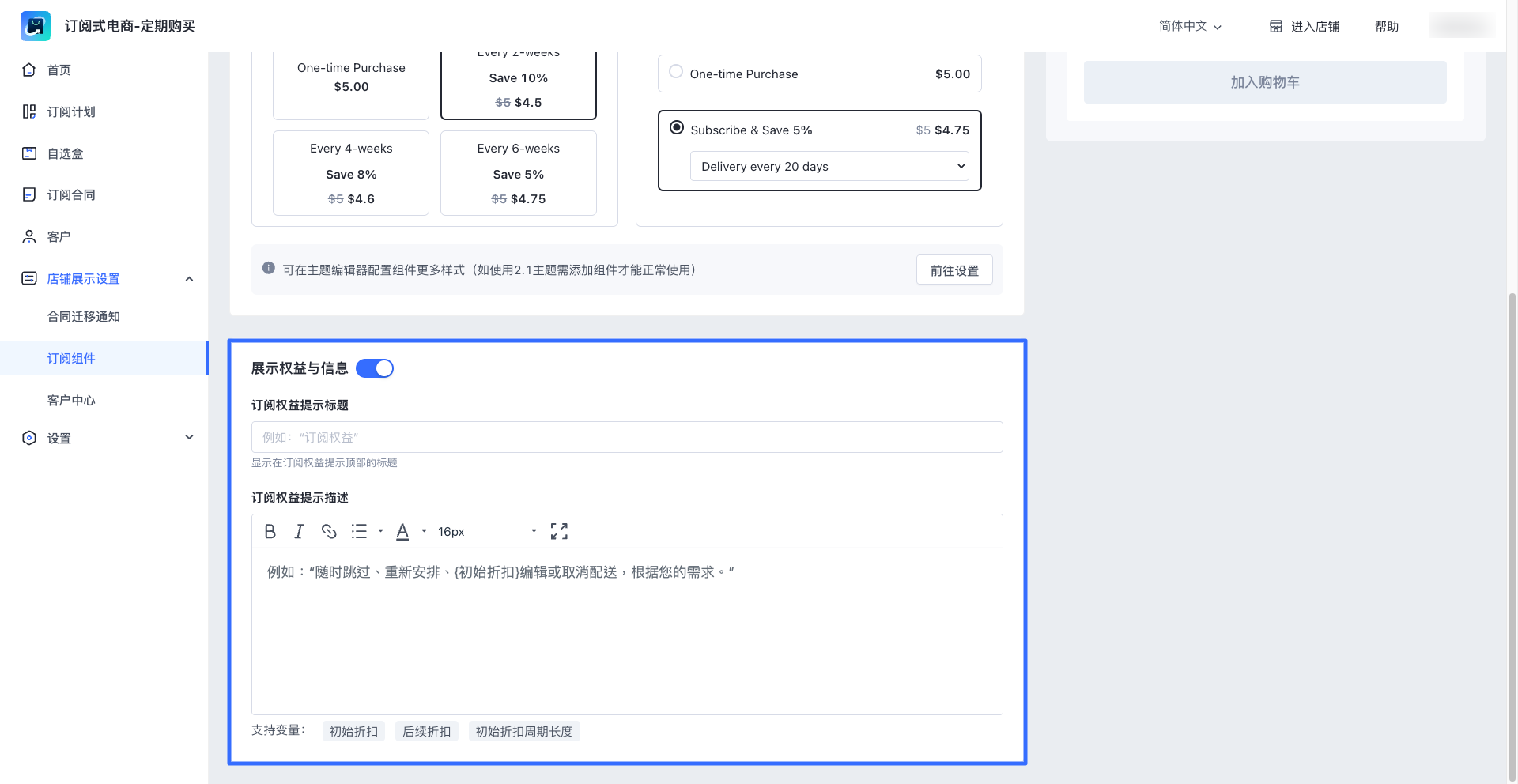Choose the Every 6-weeks Save 5% card
Viewport: 1518px width, 784px height.
tap(519, 173)
